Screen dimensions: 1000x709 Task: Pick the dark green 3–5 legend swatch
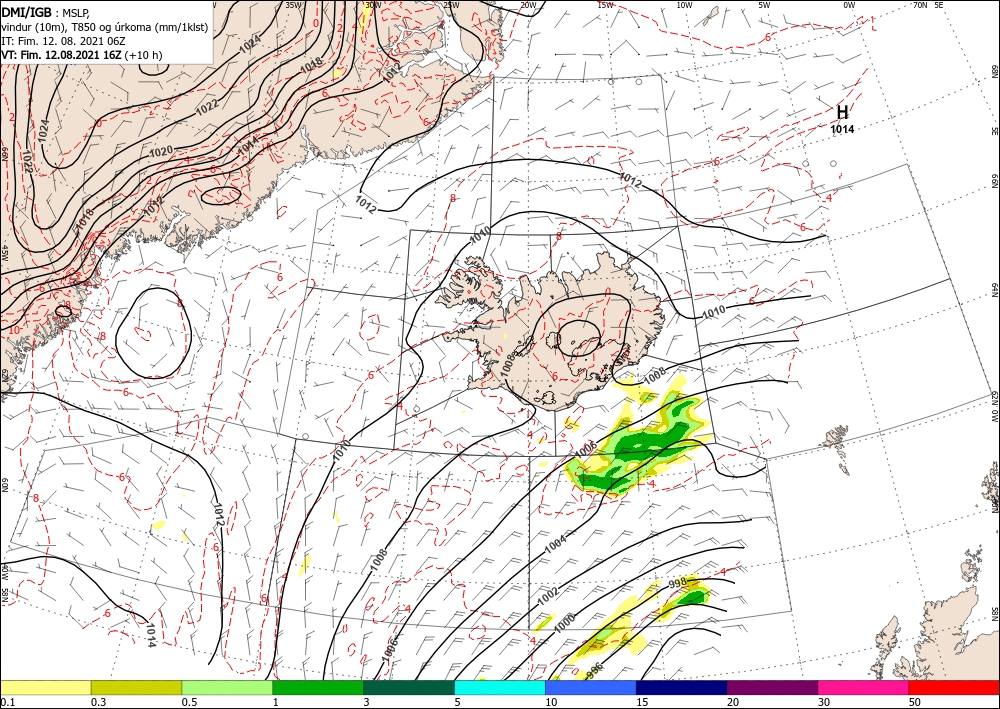(409, 687)
